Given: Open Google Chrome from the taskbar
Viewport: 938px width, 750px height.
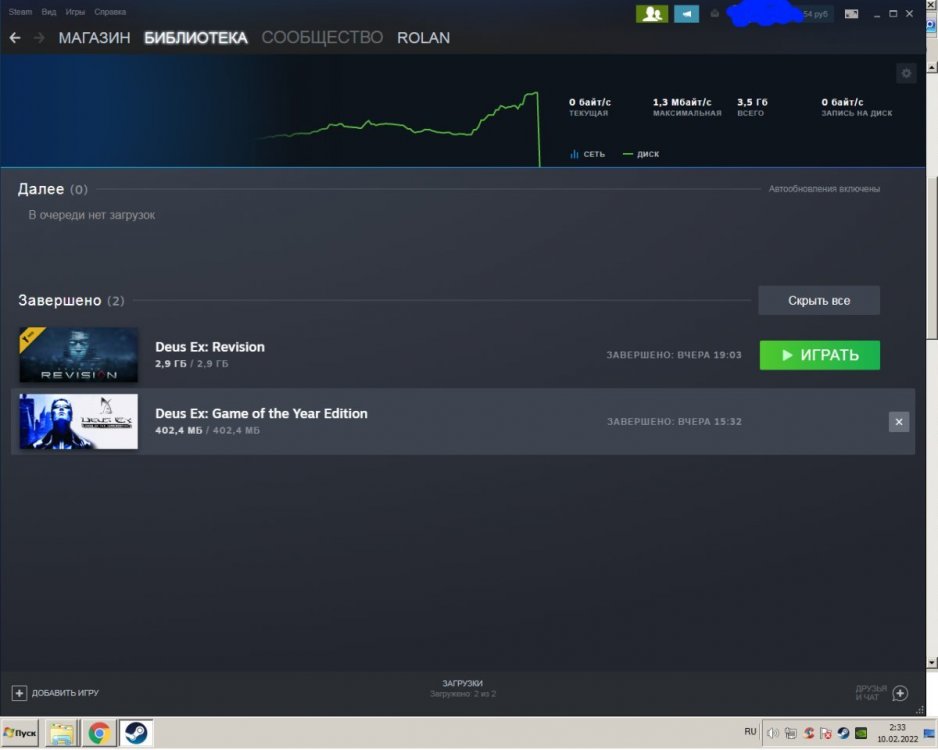Looking at the screenshot, I should click(x=99, y=733).
